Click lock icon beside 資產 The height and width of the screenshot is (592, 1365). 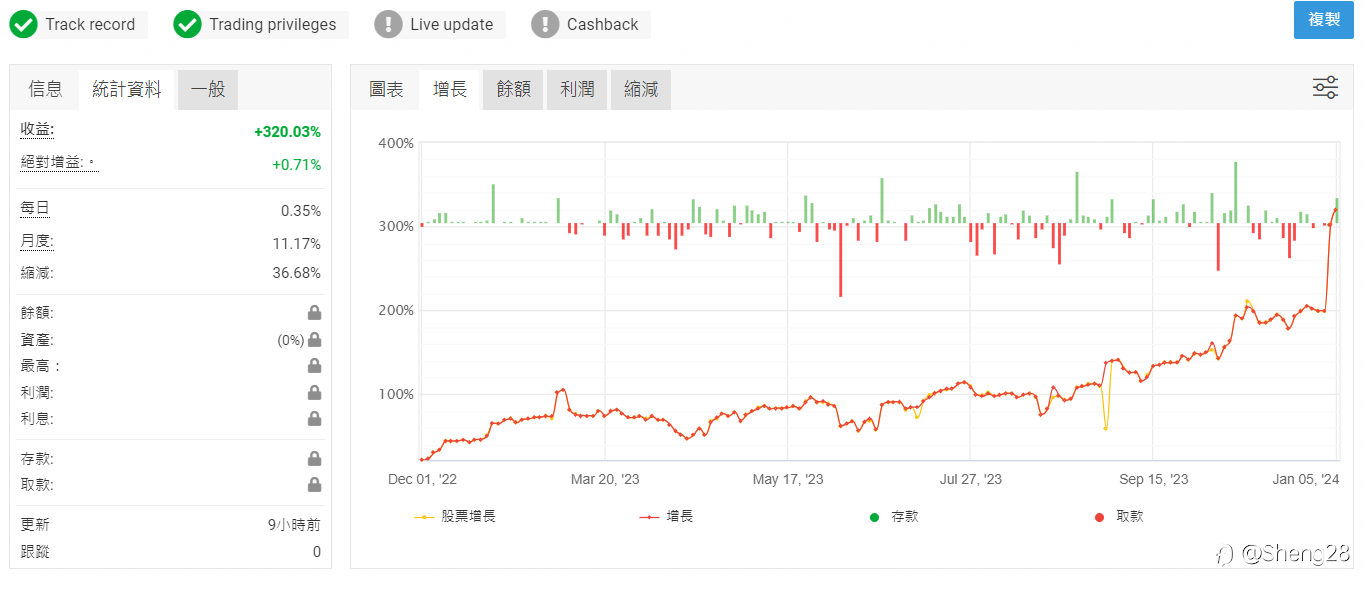pyautogui.click(x=314, y=340)
